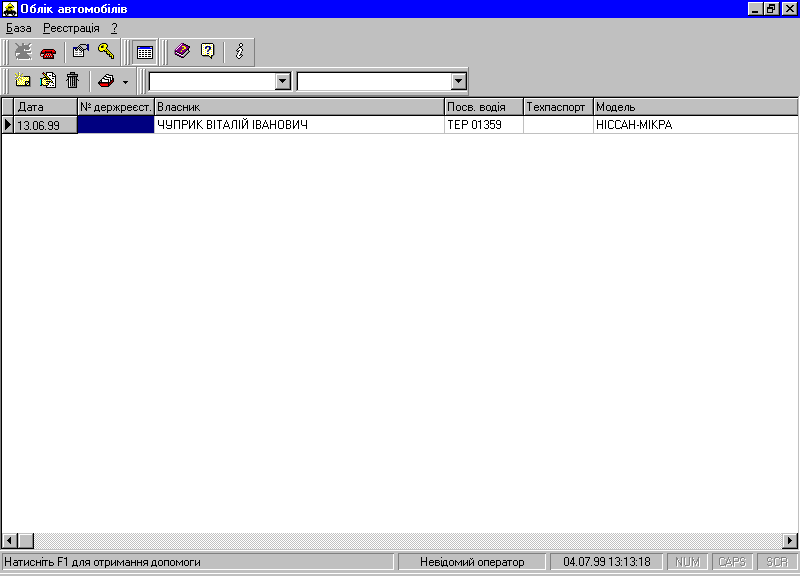Click the SCR status indicator
The width and height of the screenshot is (800, 576).
[x=777, y=562]
